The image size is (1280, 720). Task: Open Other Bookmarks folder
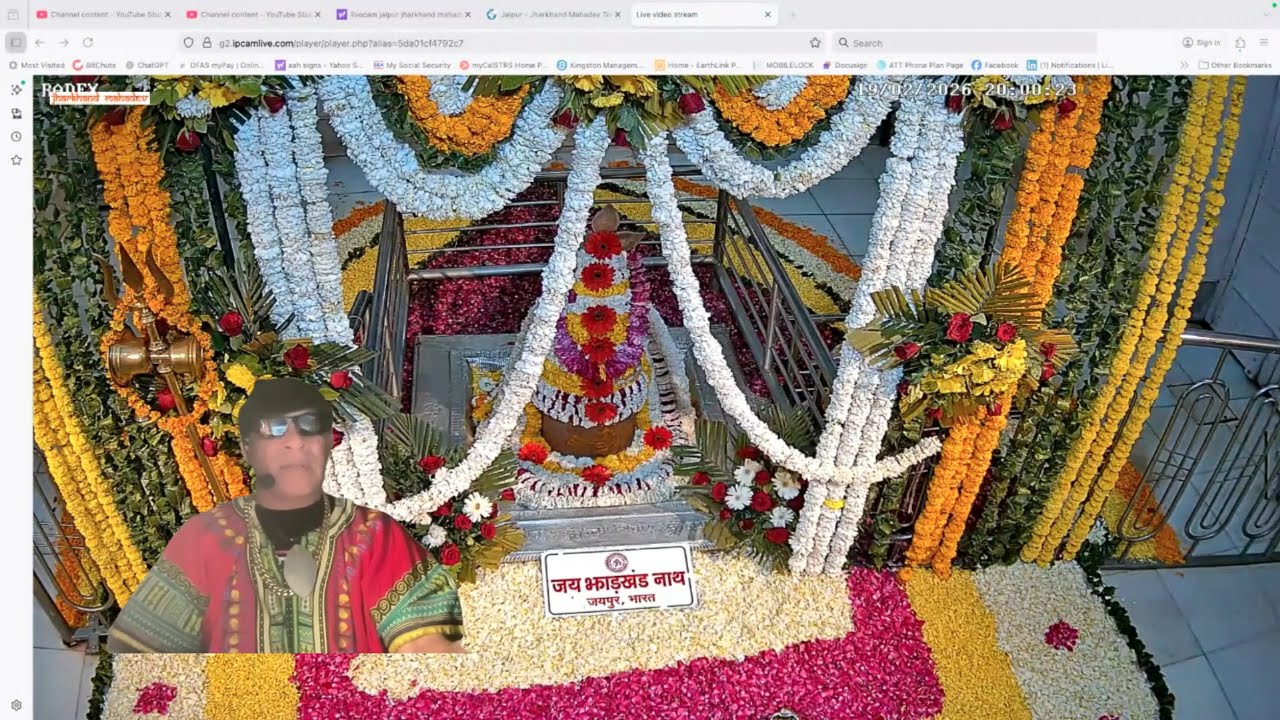(x=1235, y=65)
